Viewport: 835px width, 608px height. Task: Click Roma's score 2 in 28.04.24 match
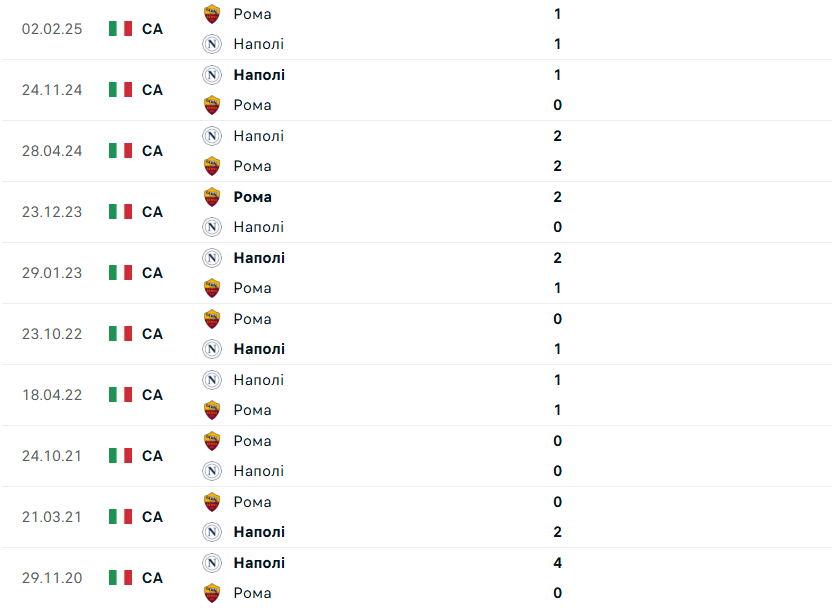pos(557,166)
